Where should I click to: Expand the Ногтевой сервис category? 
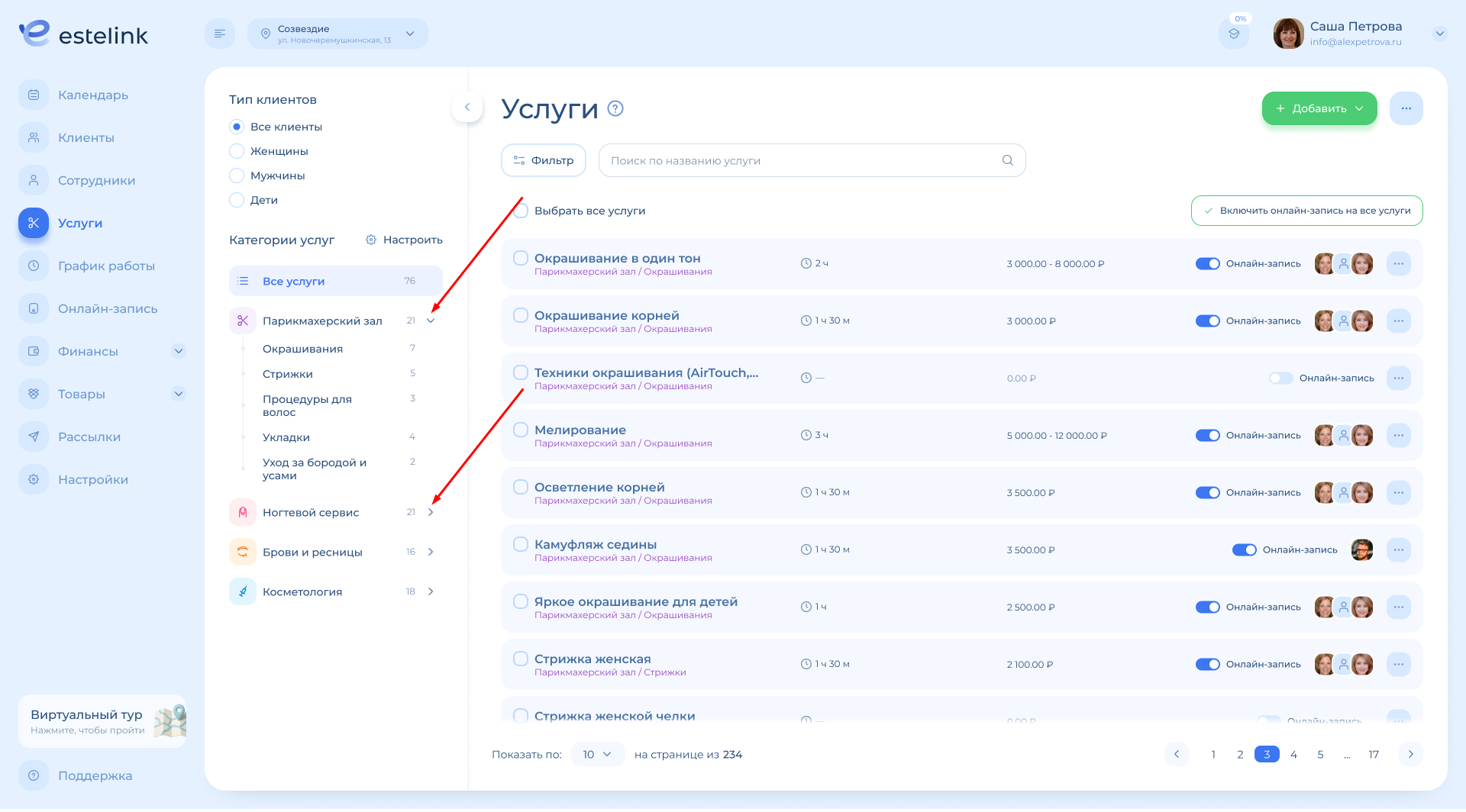(431, 512)
